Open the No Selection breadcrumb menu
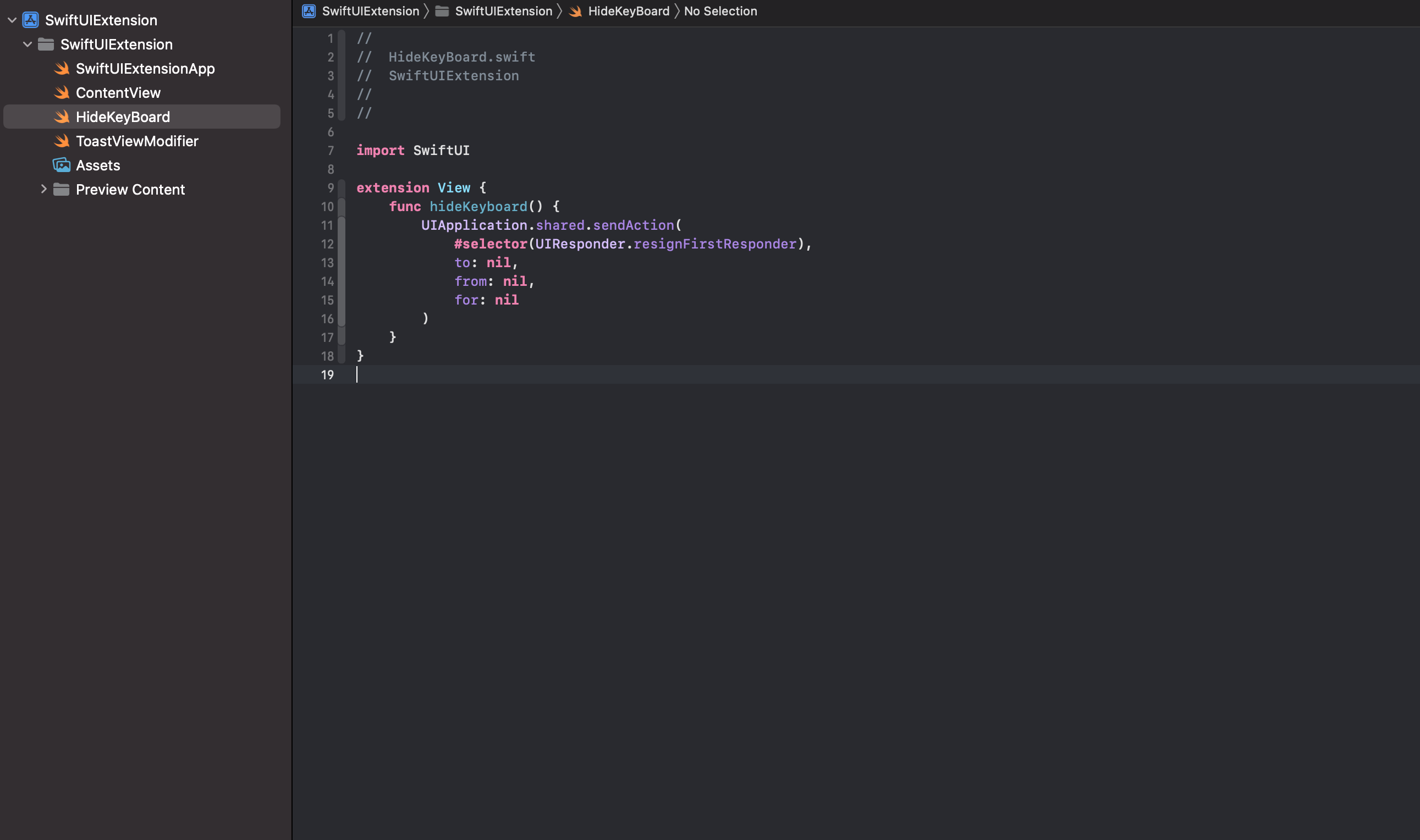This screenshot has width=1420, height=840. tap(720, 12)
